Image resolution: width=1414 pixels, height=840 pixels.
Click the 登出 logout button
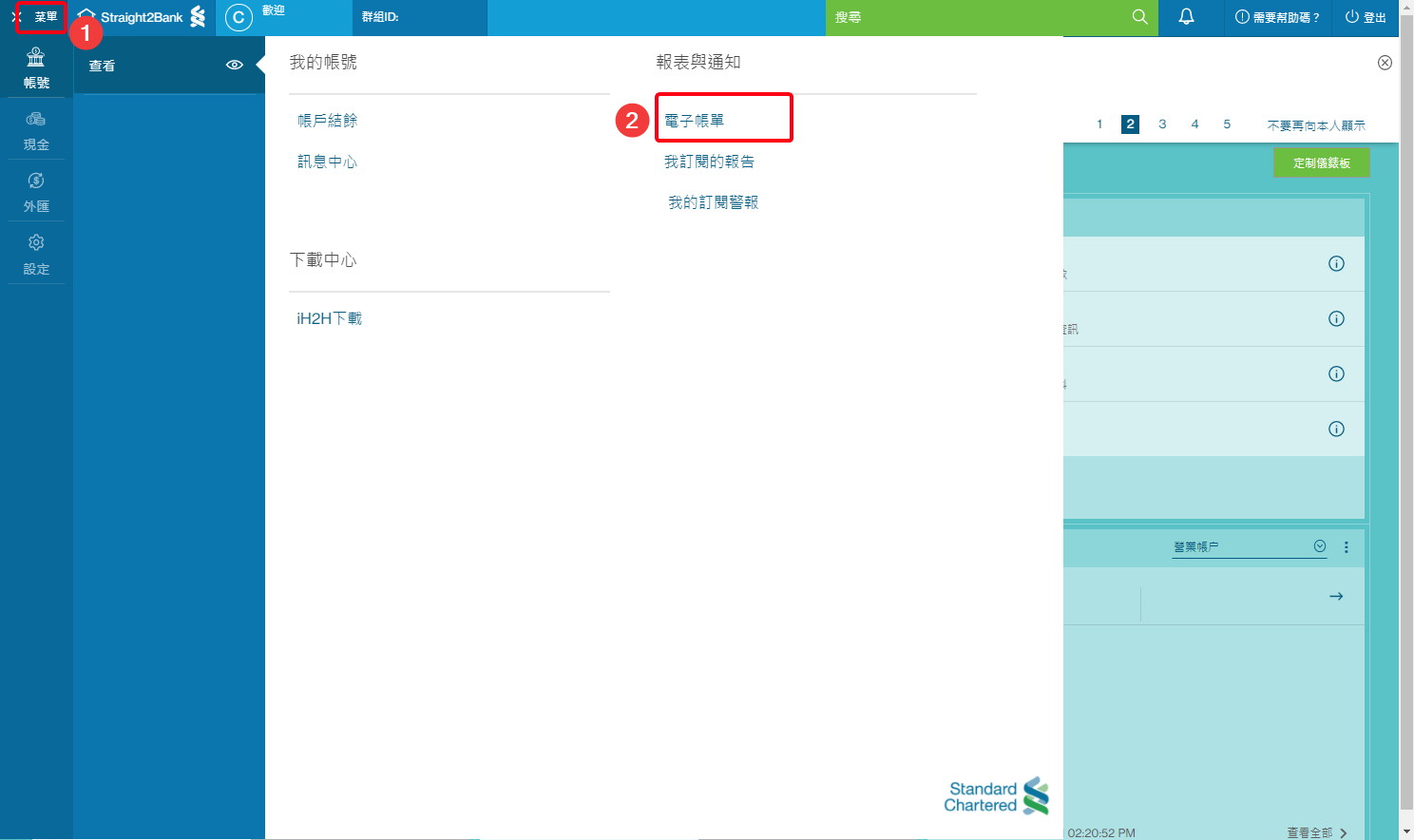click(x=1366, y=17)
